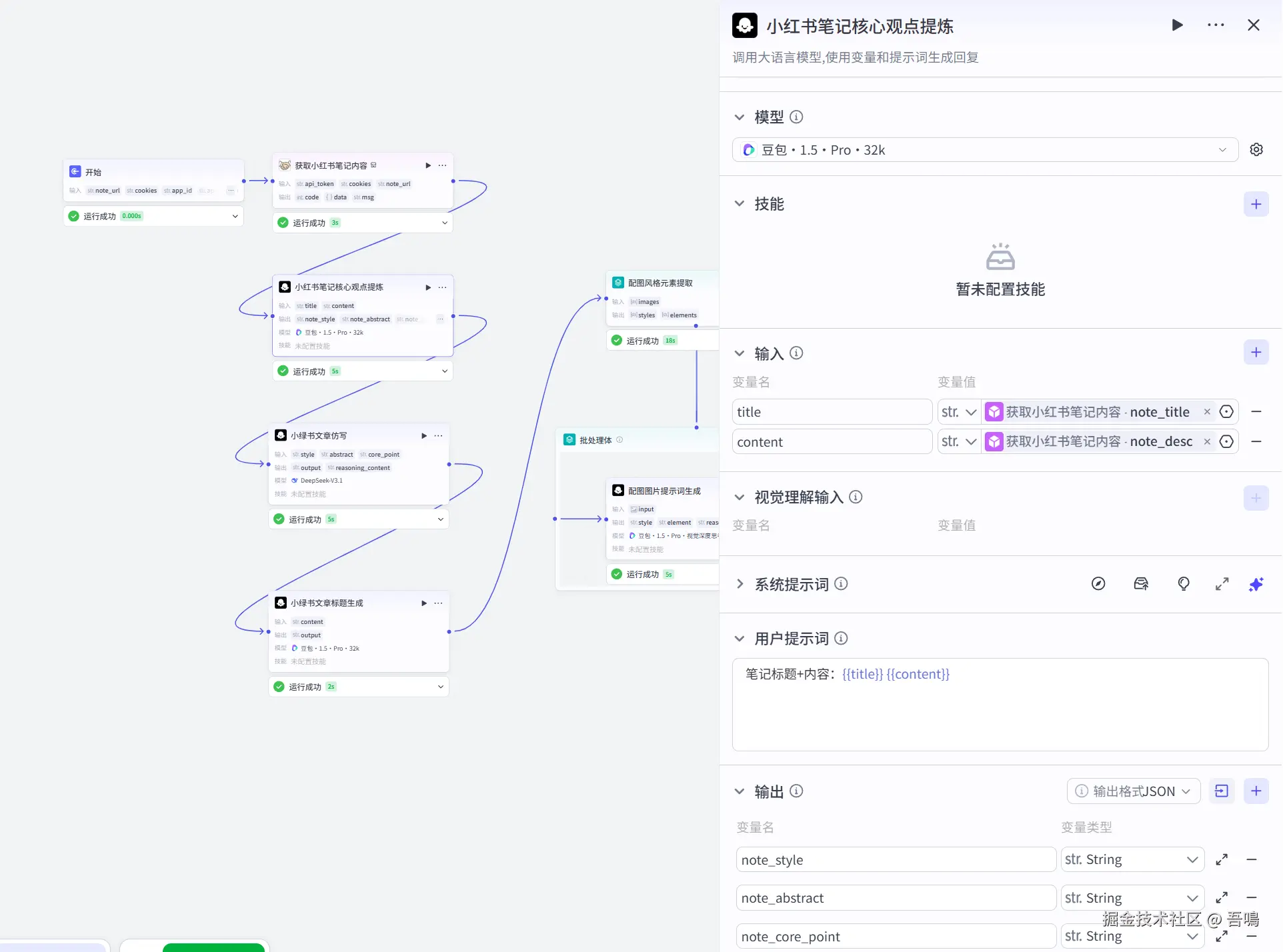Collapse the 模型 section

coord(740,117)
